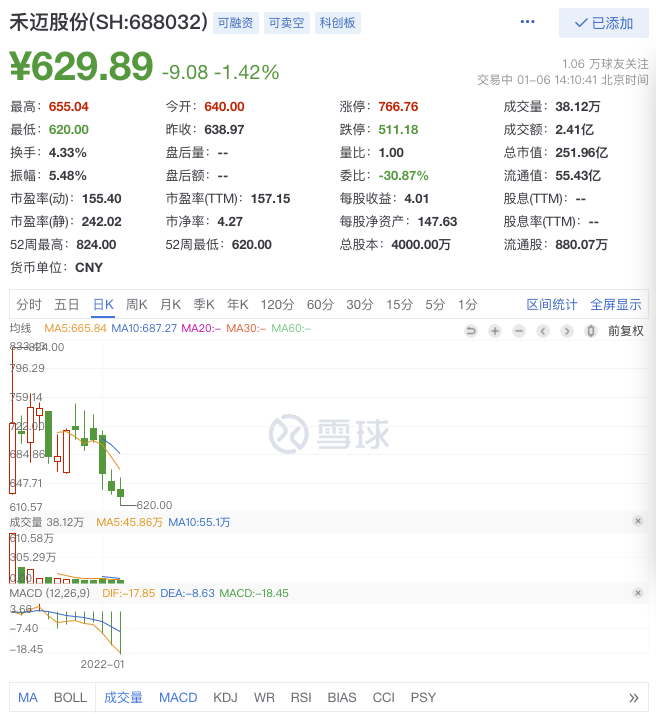Toggle the WR indicator
Image resolution: width=656 pixels, height=714 pixels.
coord(264,698)
